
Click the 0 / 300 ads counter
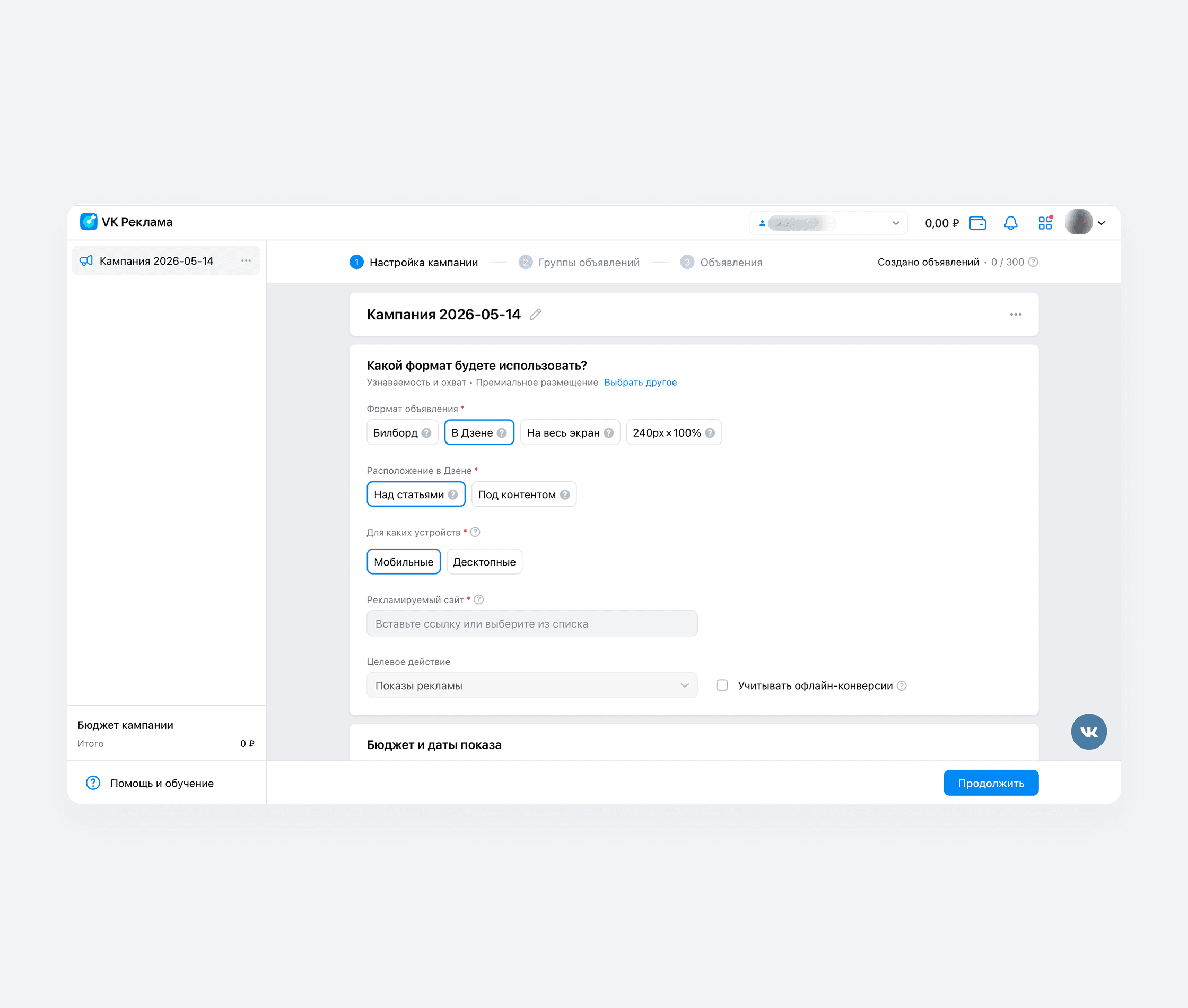tap(1008, 262)
